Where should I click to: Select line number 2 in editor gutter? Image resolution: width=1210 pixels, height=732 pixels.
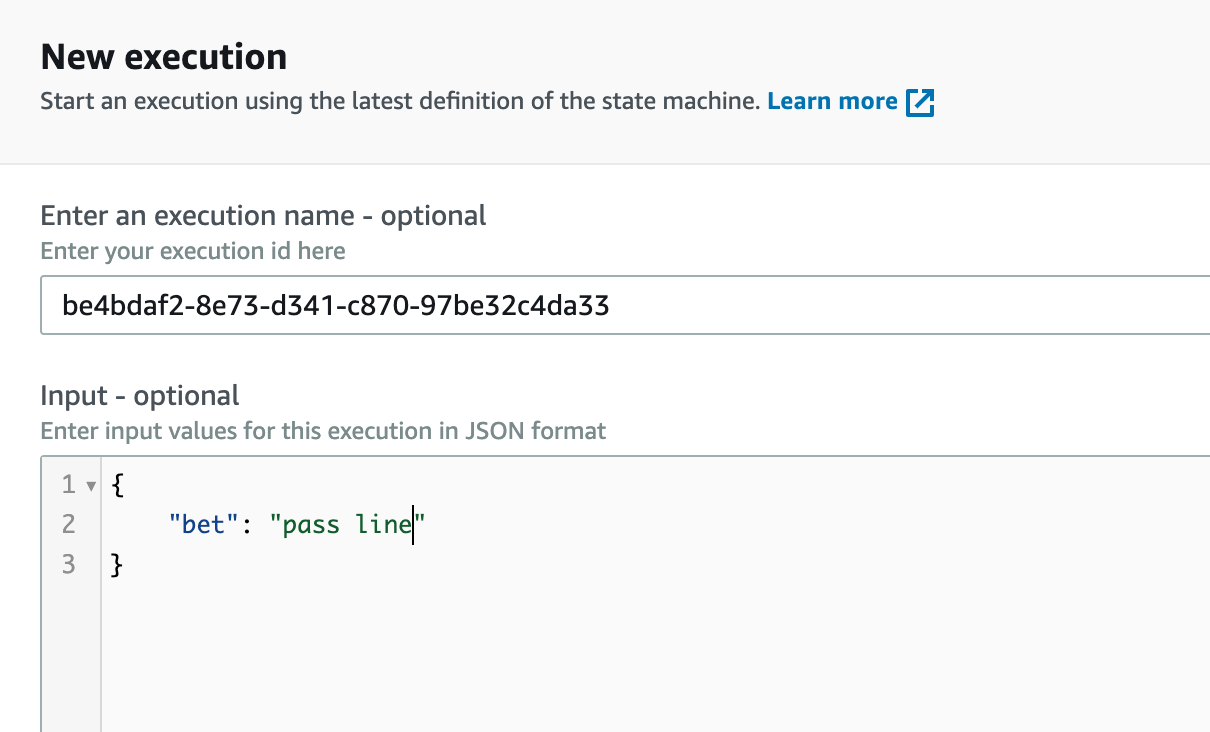(x=68, y=524)
